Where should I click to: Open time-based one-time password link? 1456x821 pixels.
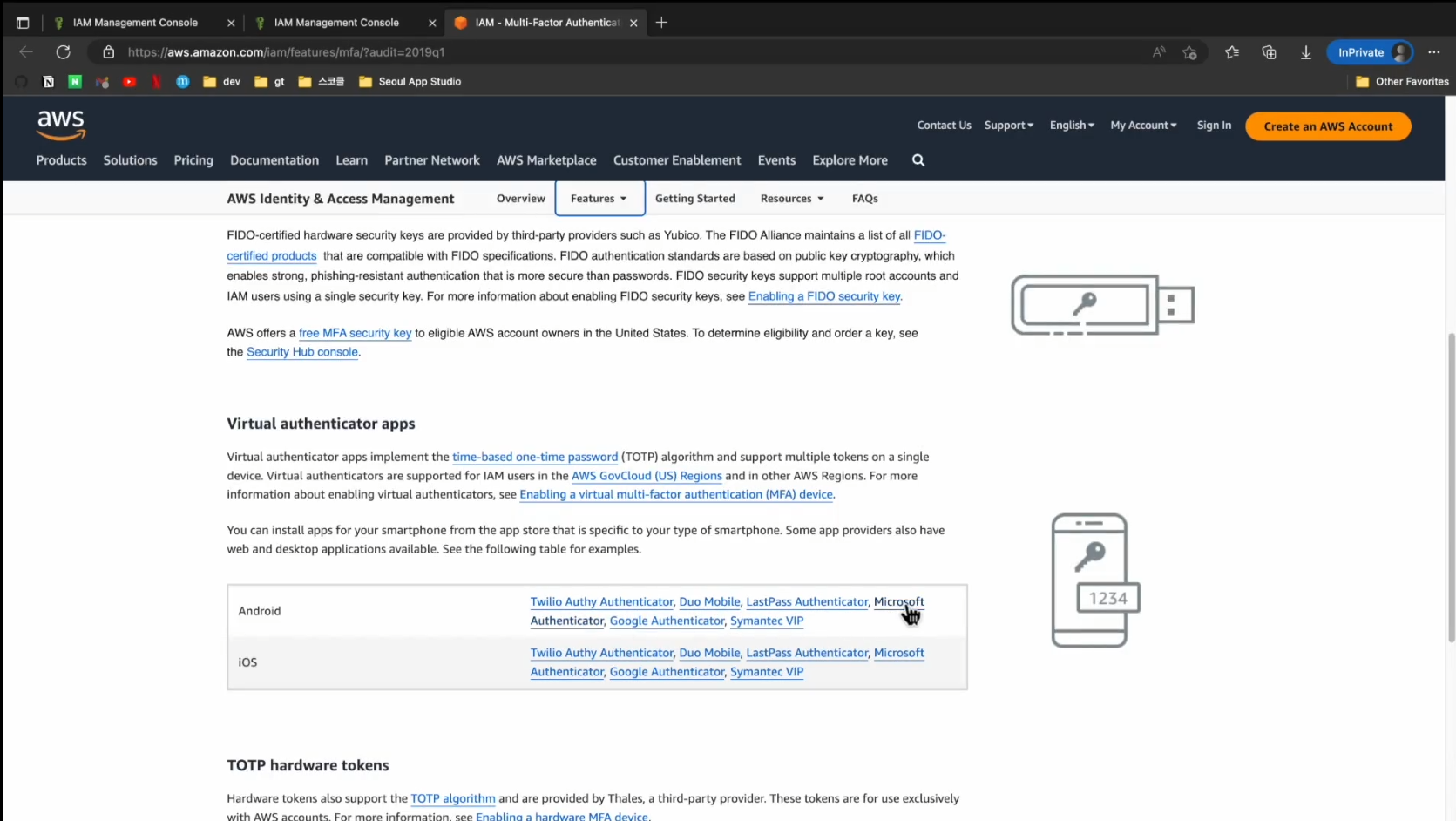[x=535, y=457]
